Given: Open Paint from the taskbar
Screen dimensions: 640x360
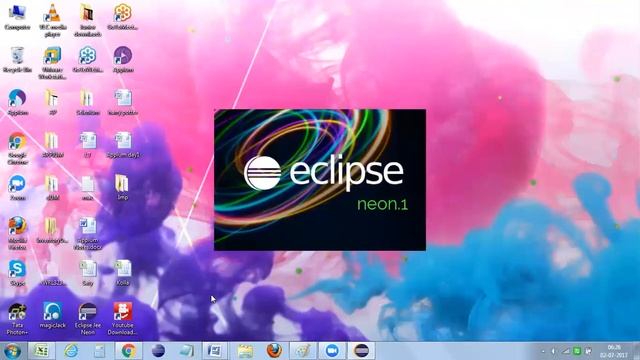Looking at the screenshot, I should (303, 351).
